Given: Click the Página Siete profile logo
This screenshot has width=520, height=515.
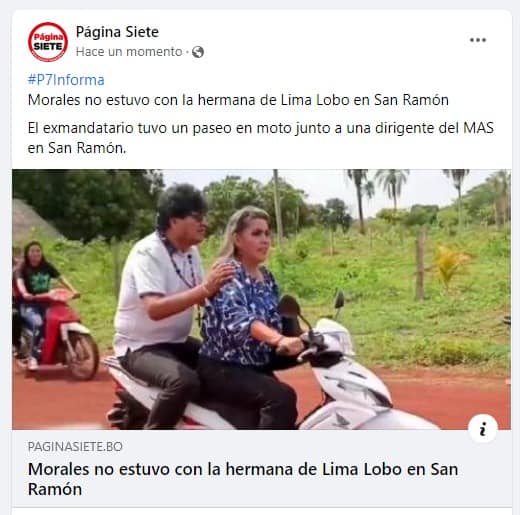Looking at the screenshot, I should pyautogui.click(x=48, y=42).
